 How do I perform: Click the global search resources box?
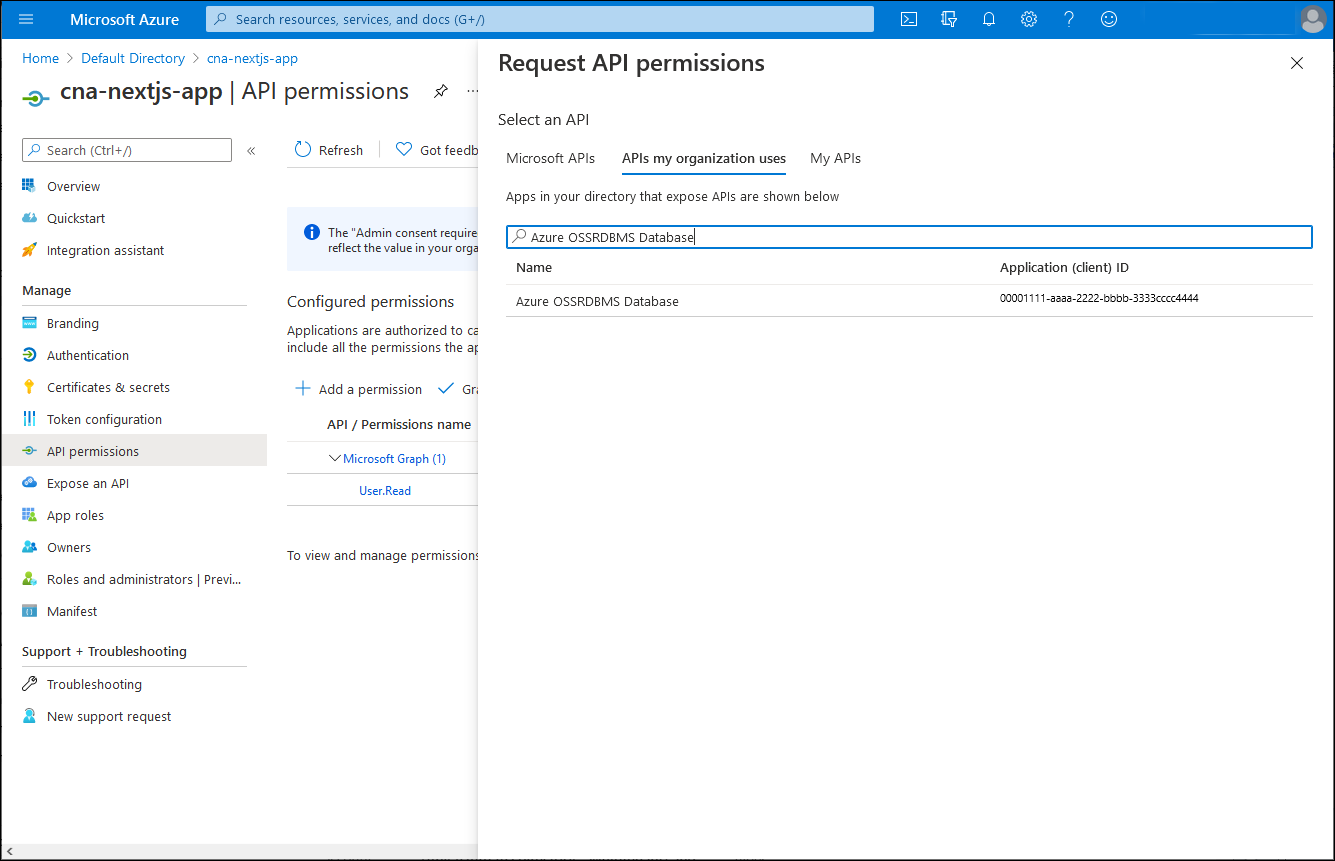(540, 19)
